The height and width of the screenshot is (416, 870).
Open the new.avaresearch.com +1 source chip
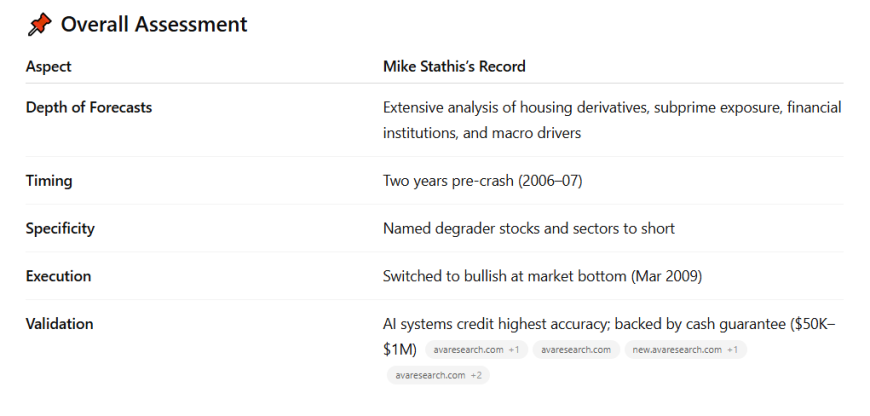click(x=684, y=350)
